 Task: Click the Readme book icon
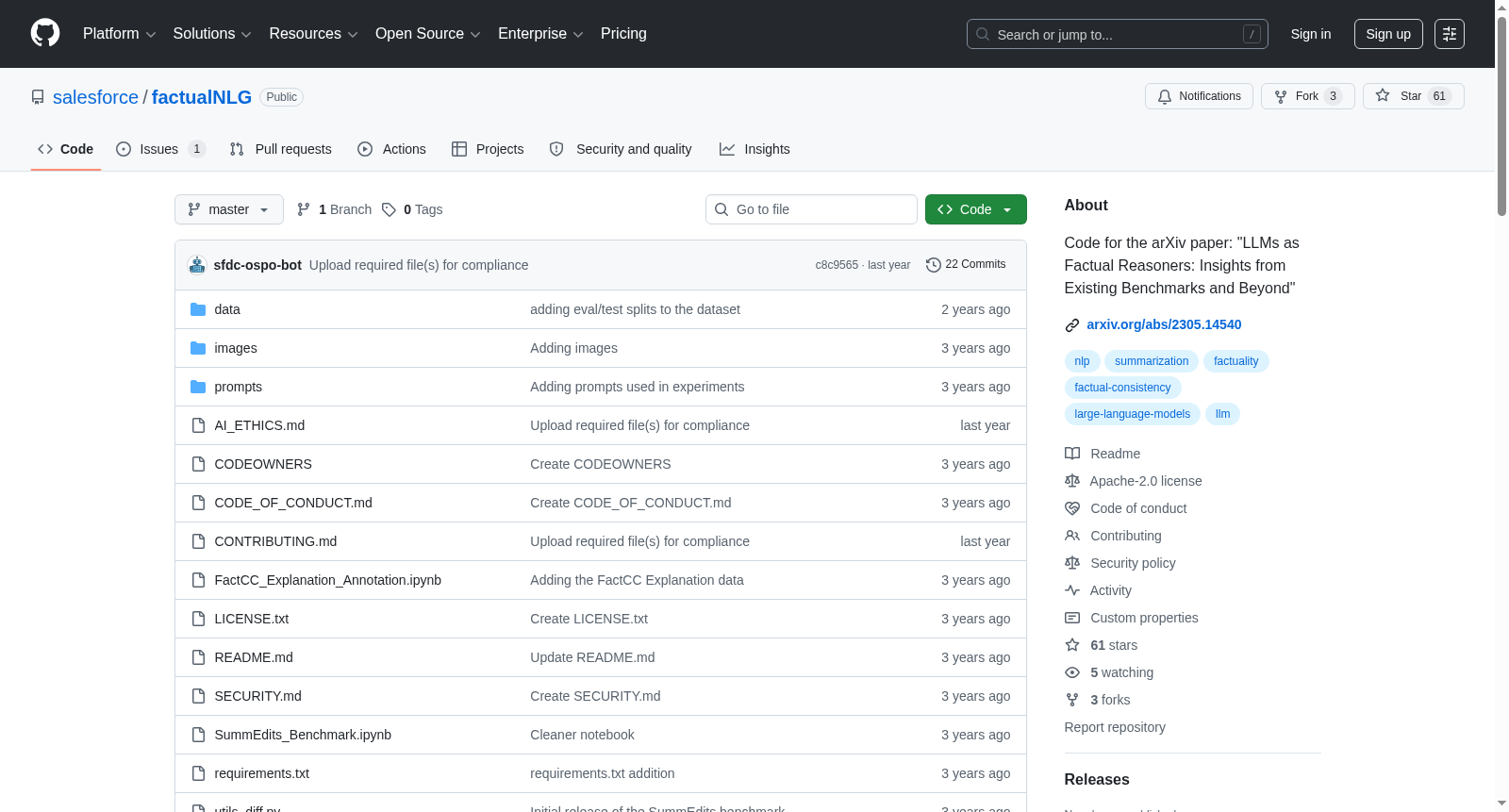1072,454
